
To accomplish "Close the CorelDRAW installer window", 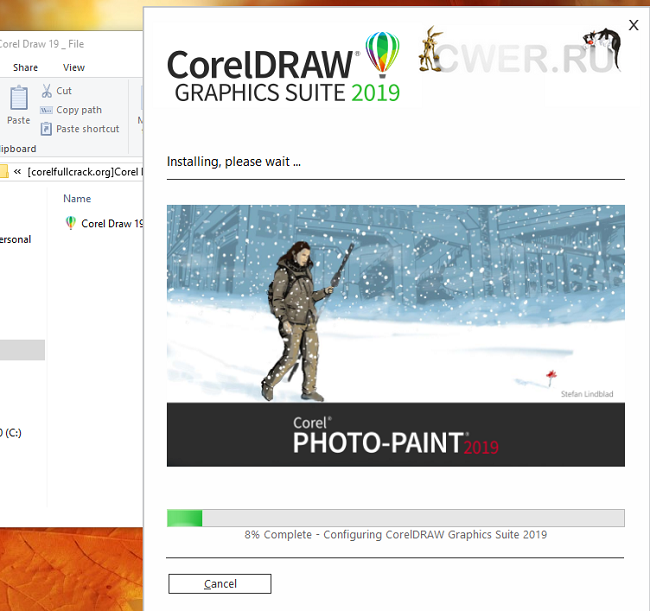I will [633, 25].
